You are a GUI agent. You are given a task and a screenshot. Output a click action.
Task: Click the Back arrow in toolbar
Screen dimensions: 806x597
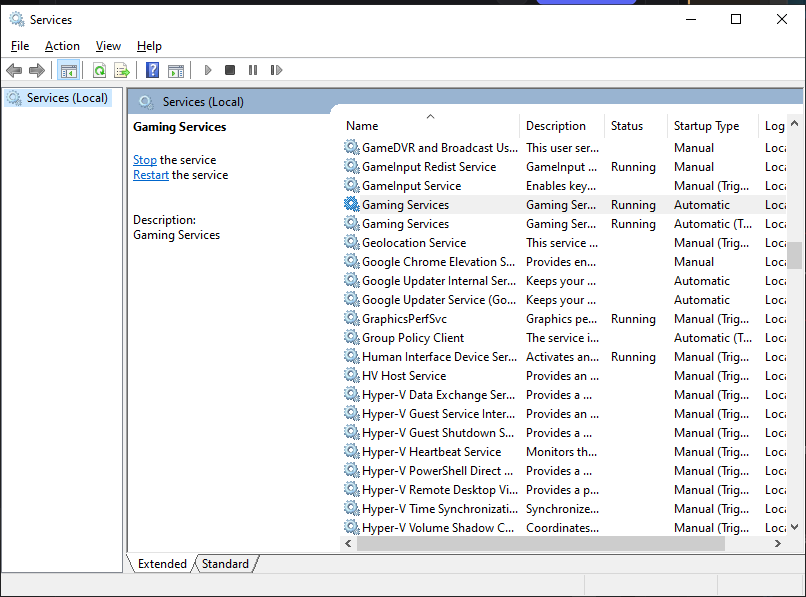click(14, 70)
